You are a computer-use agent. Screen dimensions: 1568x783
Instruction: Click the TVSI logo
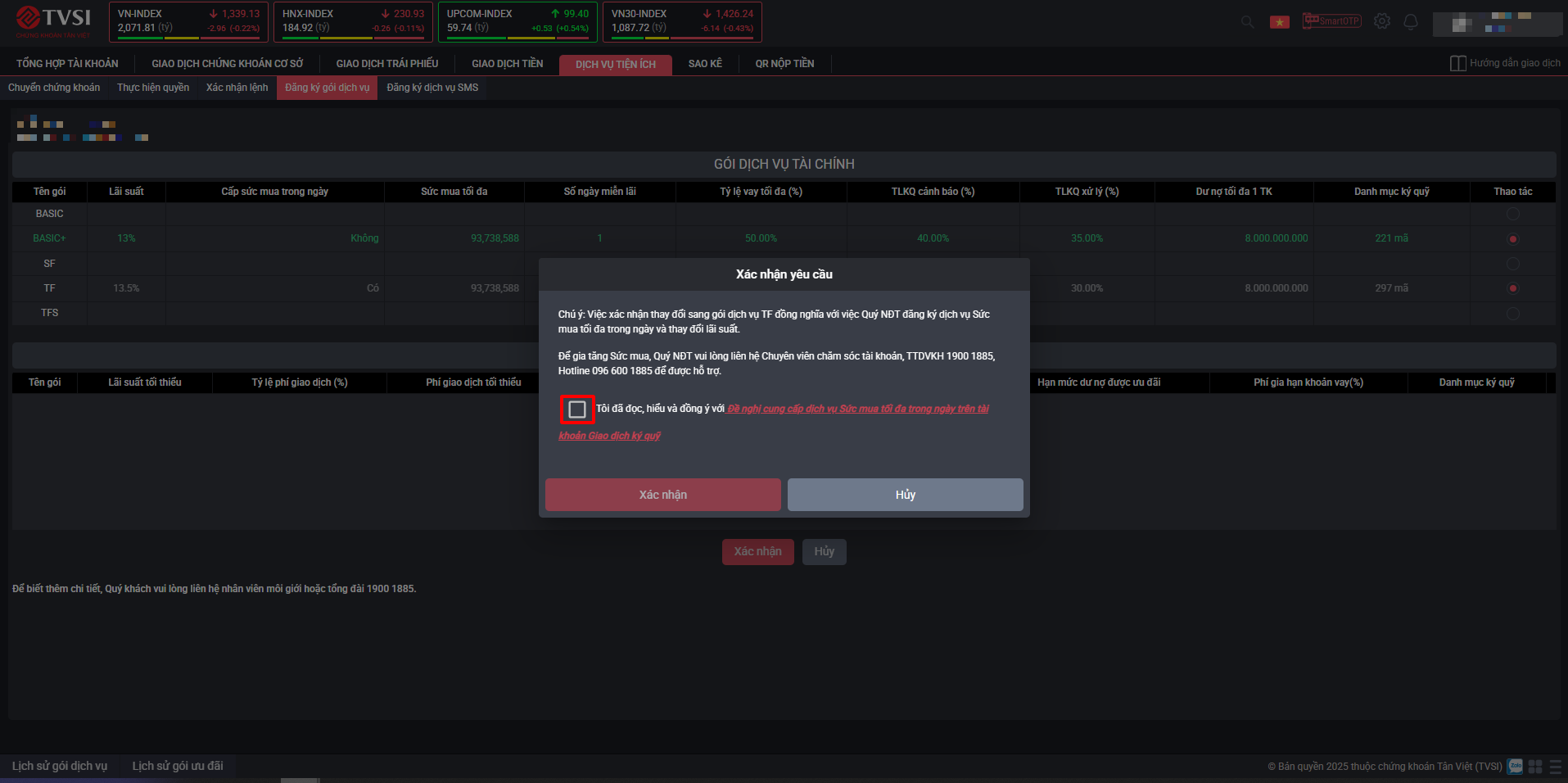pyautogui.click(x=54, y=21)
